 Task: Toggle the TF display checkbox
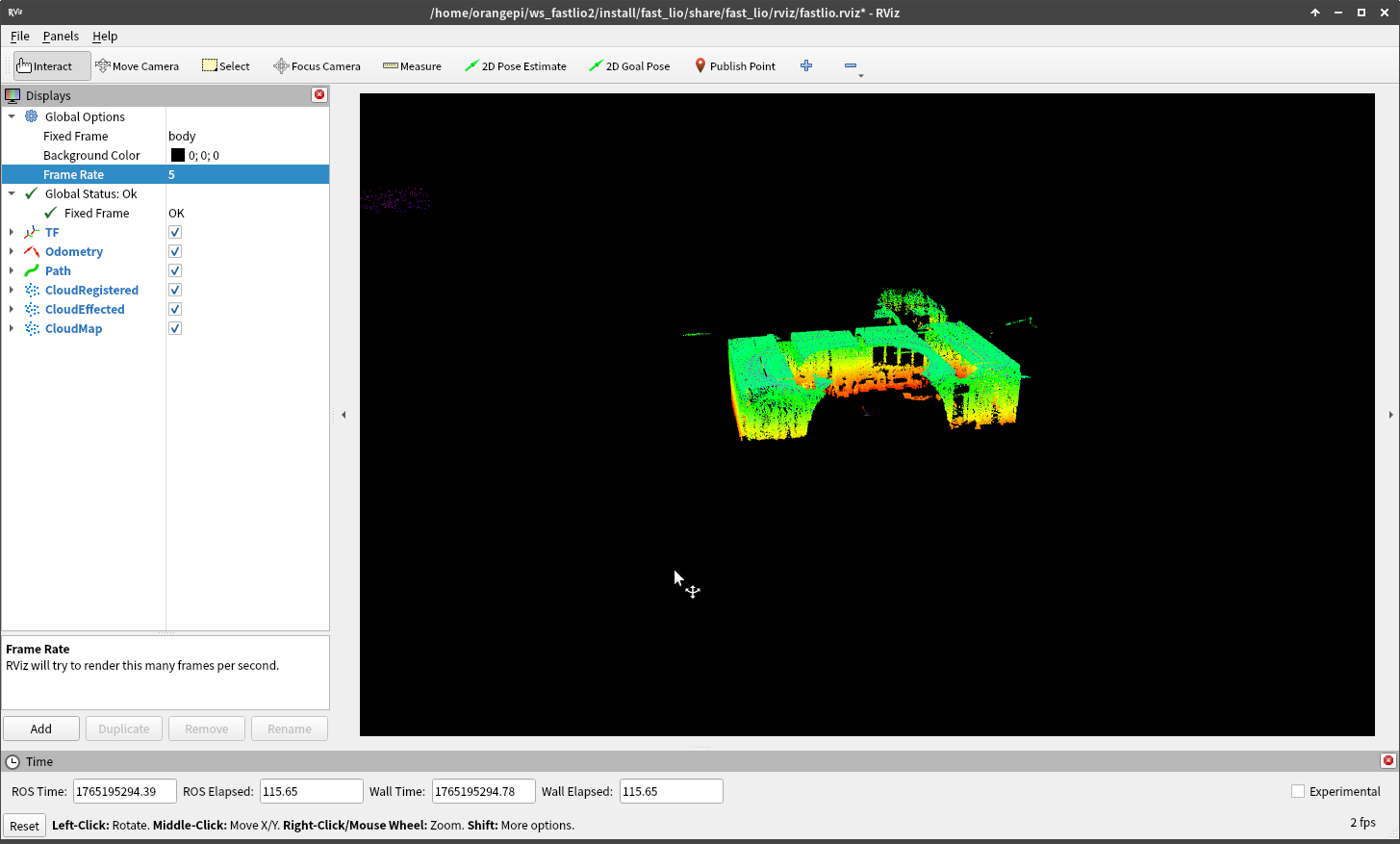coord(175,232)
